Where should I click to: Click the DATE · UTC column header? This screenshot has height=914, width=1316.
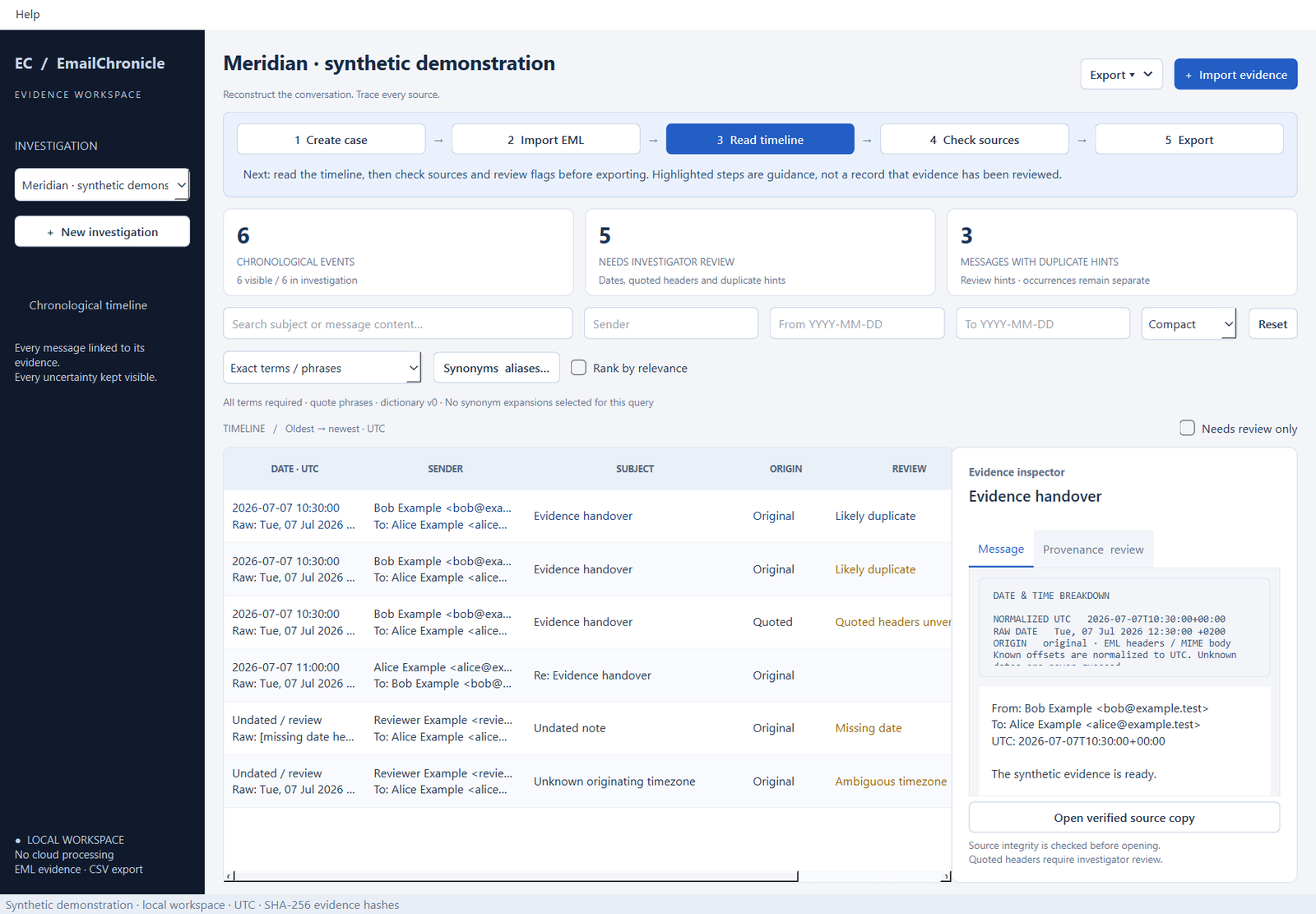tap(294, 469)
